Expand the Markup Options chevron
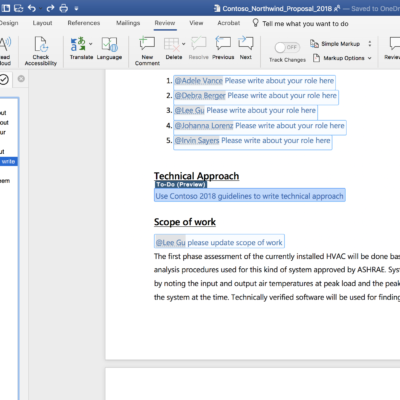Viewport: 400px width, 400px height. [369, 58]
